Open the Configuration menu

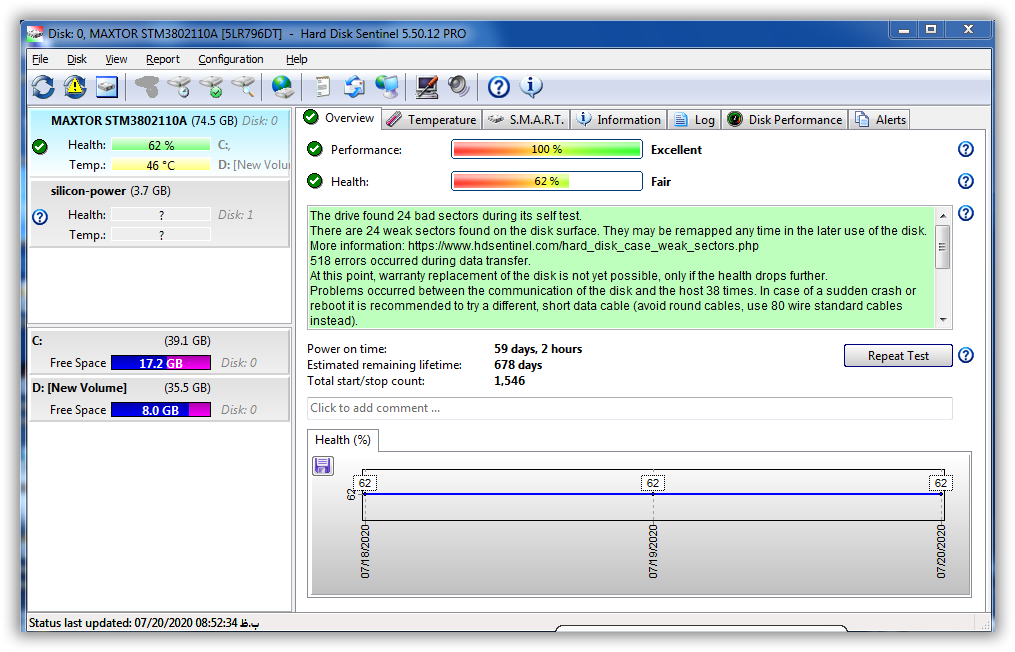[x=230, y=59]
